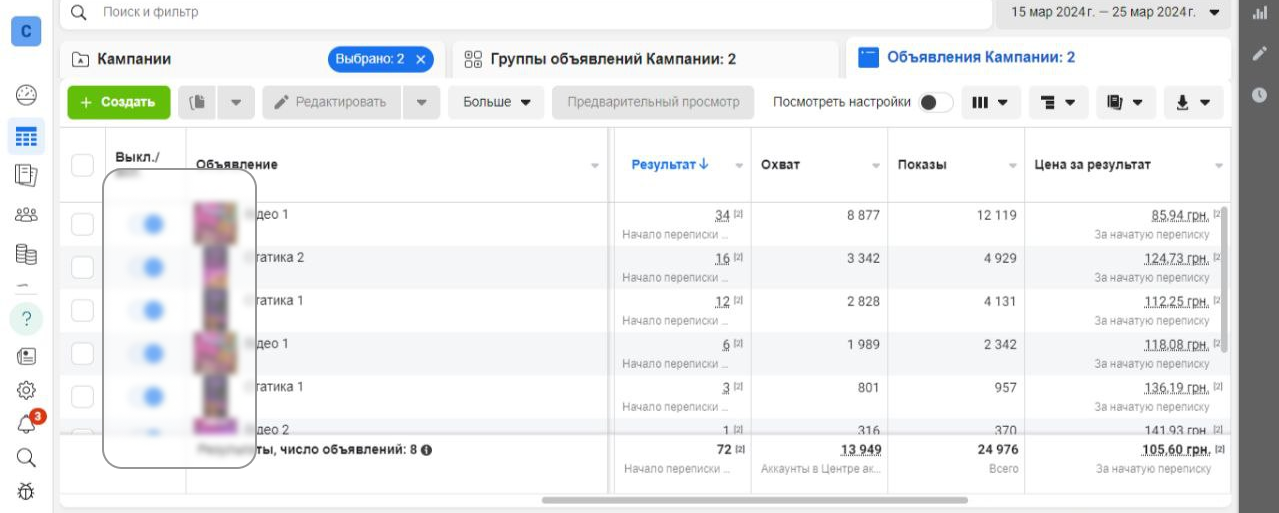
Task: Open notifications bell with 3 badge
Action: tap(28, 423)
